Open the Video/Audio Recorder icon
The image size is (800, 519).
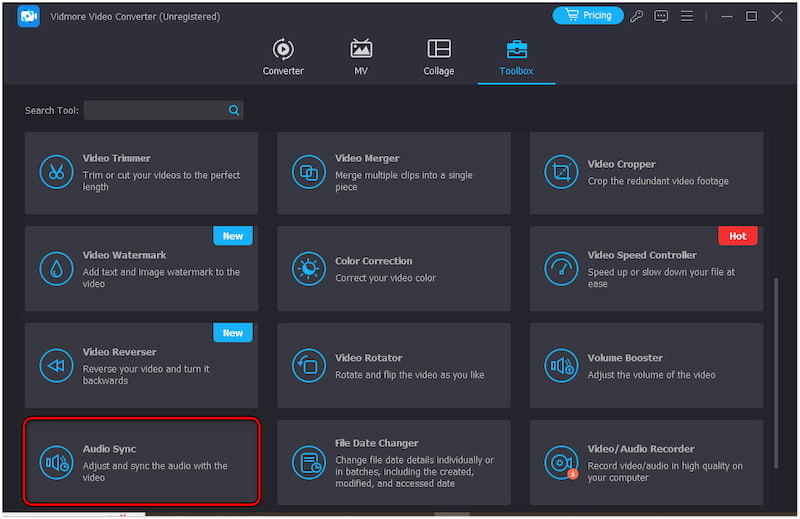[561, 462]
